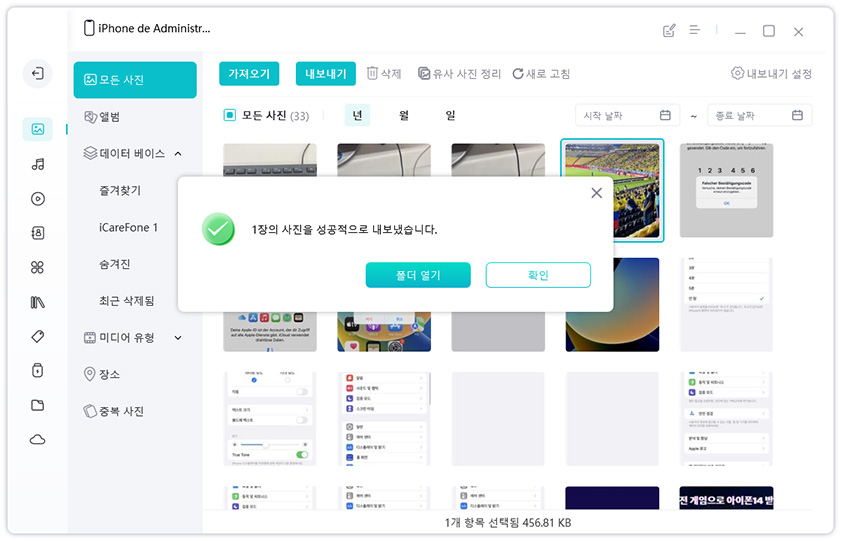Screen dimensions: 841x541
Task: Expand the 미디어 유형 section
Action: pos(178,338)
